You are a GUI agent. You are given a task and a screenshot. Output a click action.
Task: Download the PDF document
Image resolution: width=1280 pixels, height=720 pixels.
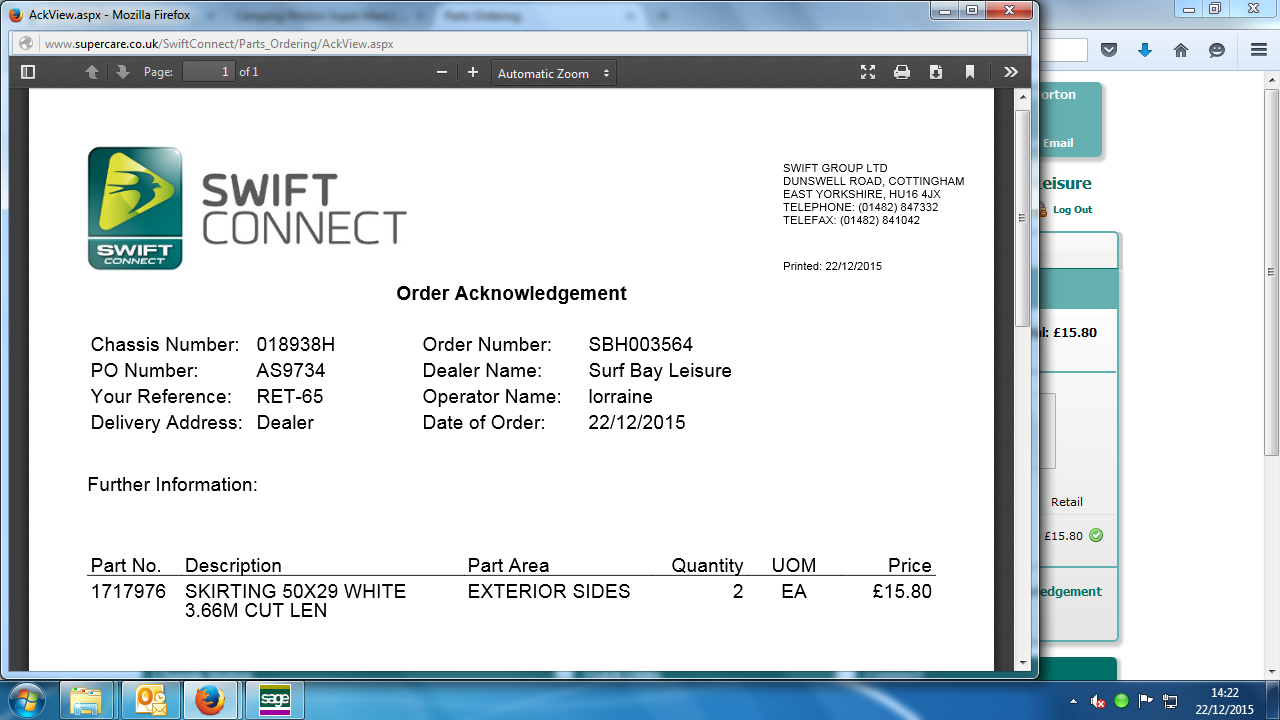point(936,72)
